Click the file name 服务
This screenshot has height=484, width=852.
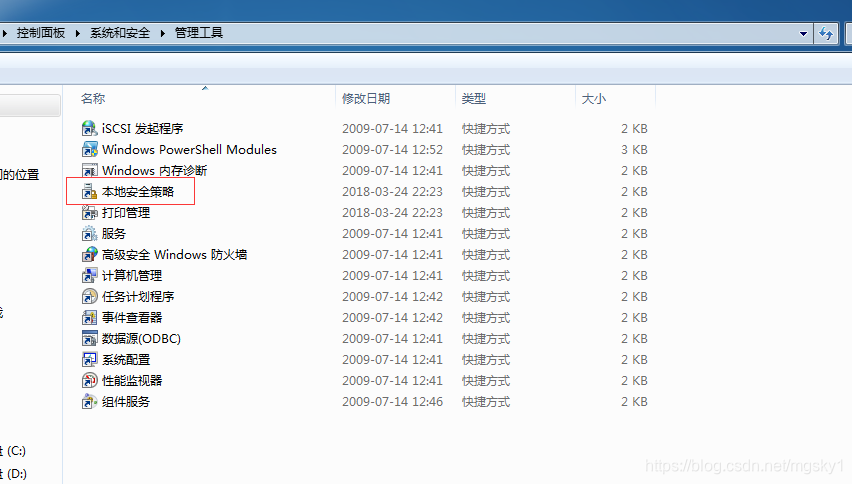point(114,234)
